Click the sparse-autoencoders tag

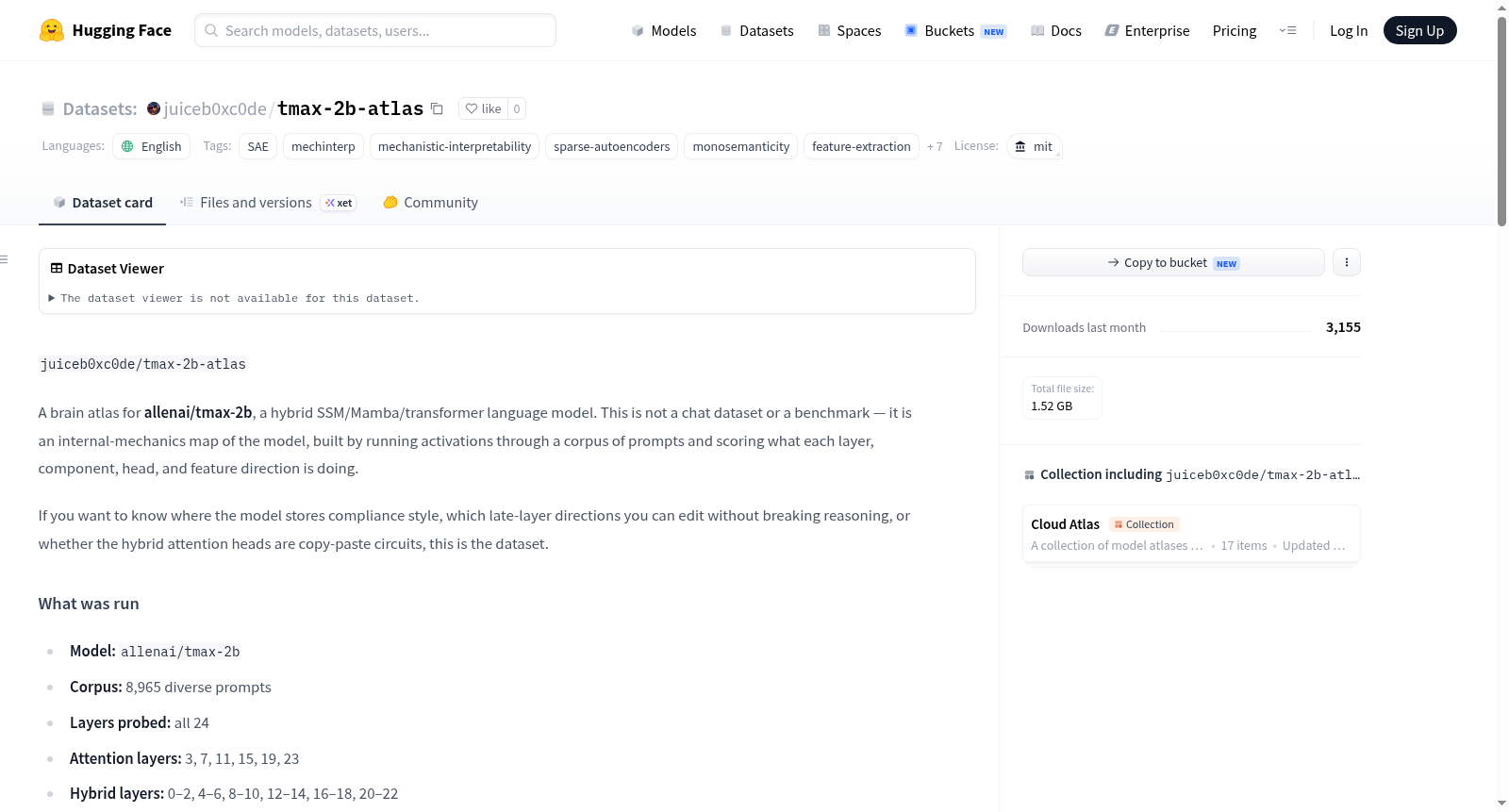(612, 146)
